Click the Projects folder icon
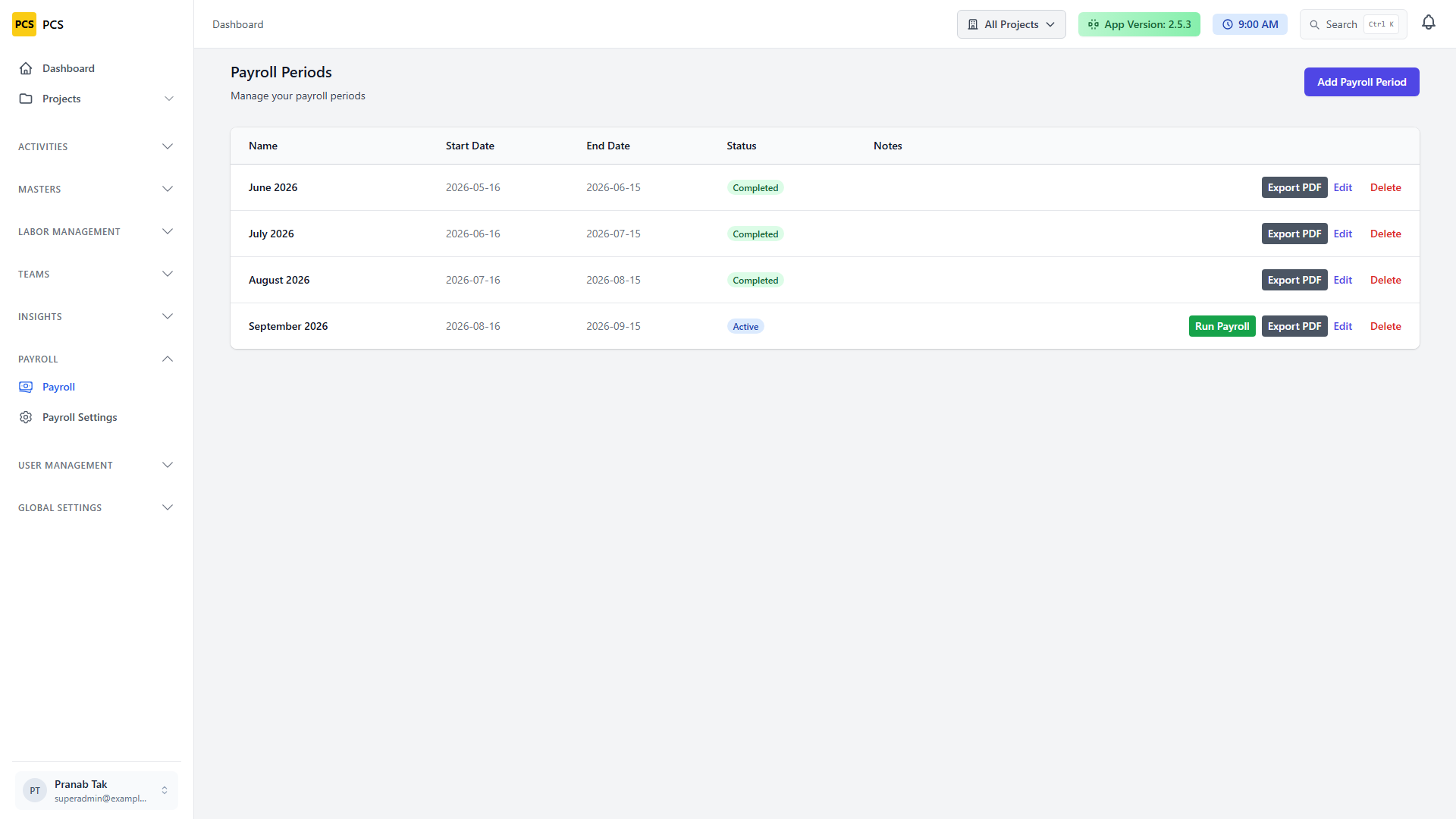This screenshot has width=1456, height=819. coord(26,99)
